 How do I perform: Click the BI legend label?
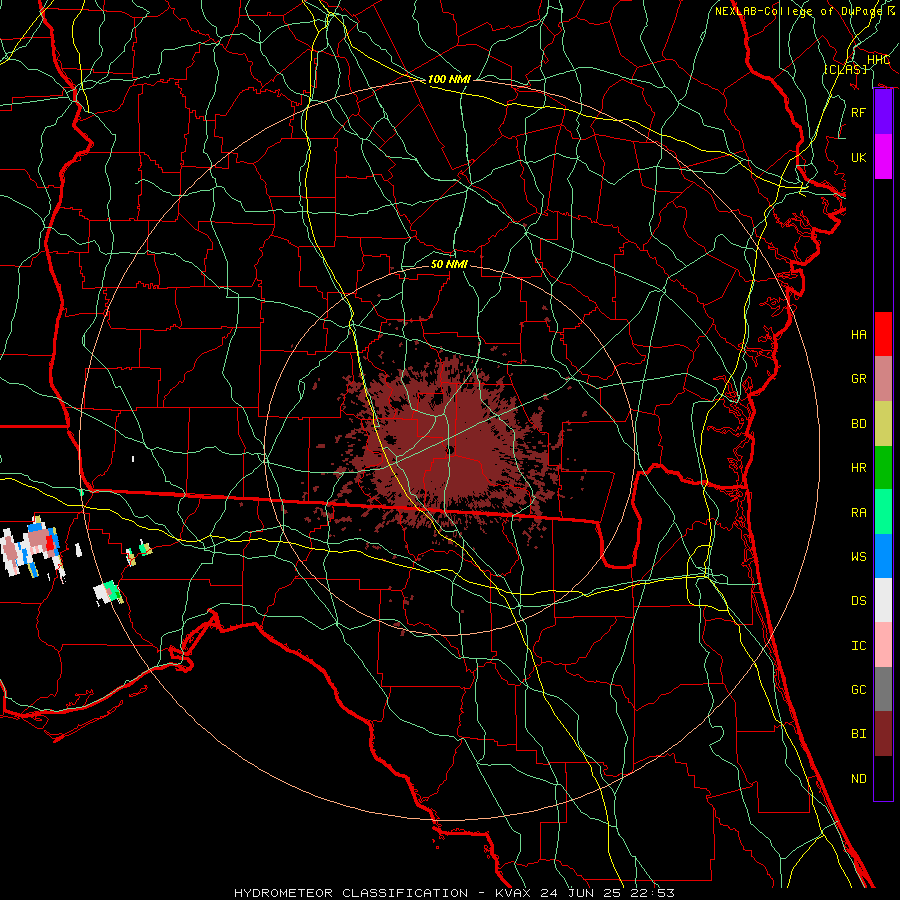pos(859,734)
